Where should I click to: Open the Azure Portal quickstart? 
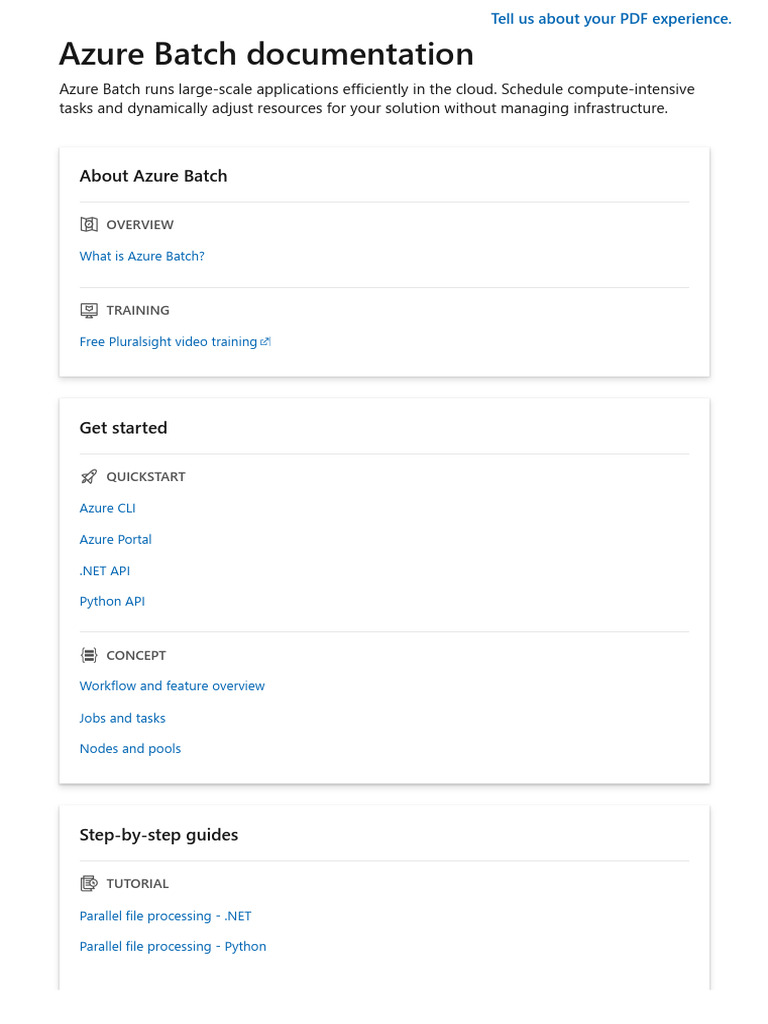point(115,540)
